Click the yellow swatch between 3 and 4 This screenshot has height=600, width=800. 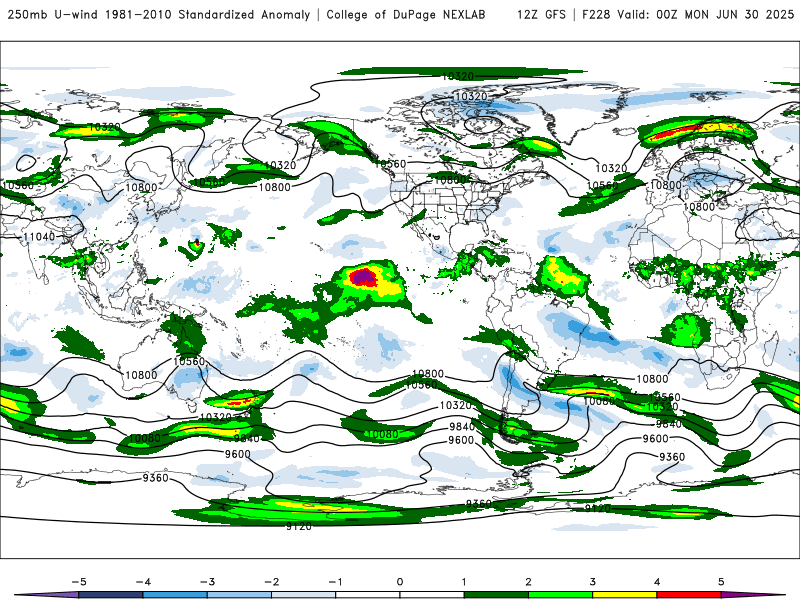click(624, 595)
